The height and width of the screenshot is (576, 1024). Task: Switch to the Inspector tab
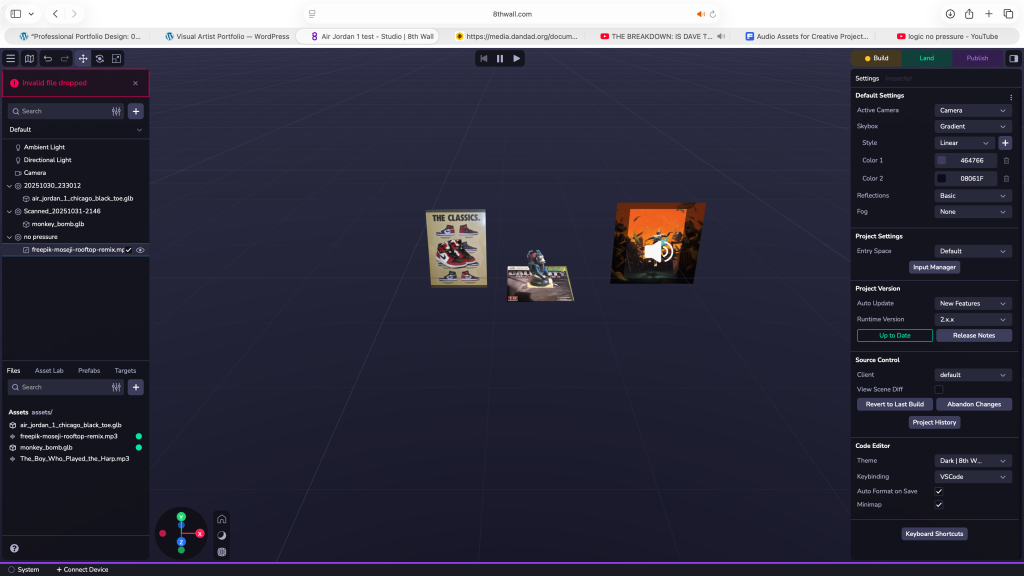[898, 78]
